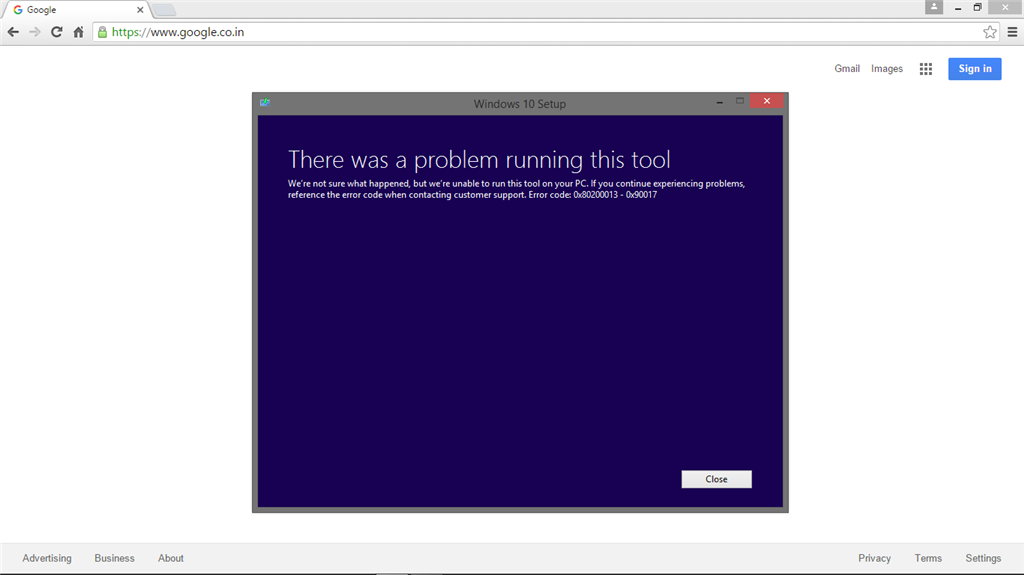The image size is (1024, 575).
Task: Open the Advertising footer link
Action: (x=47, y=558)
